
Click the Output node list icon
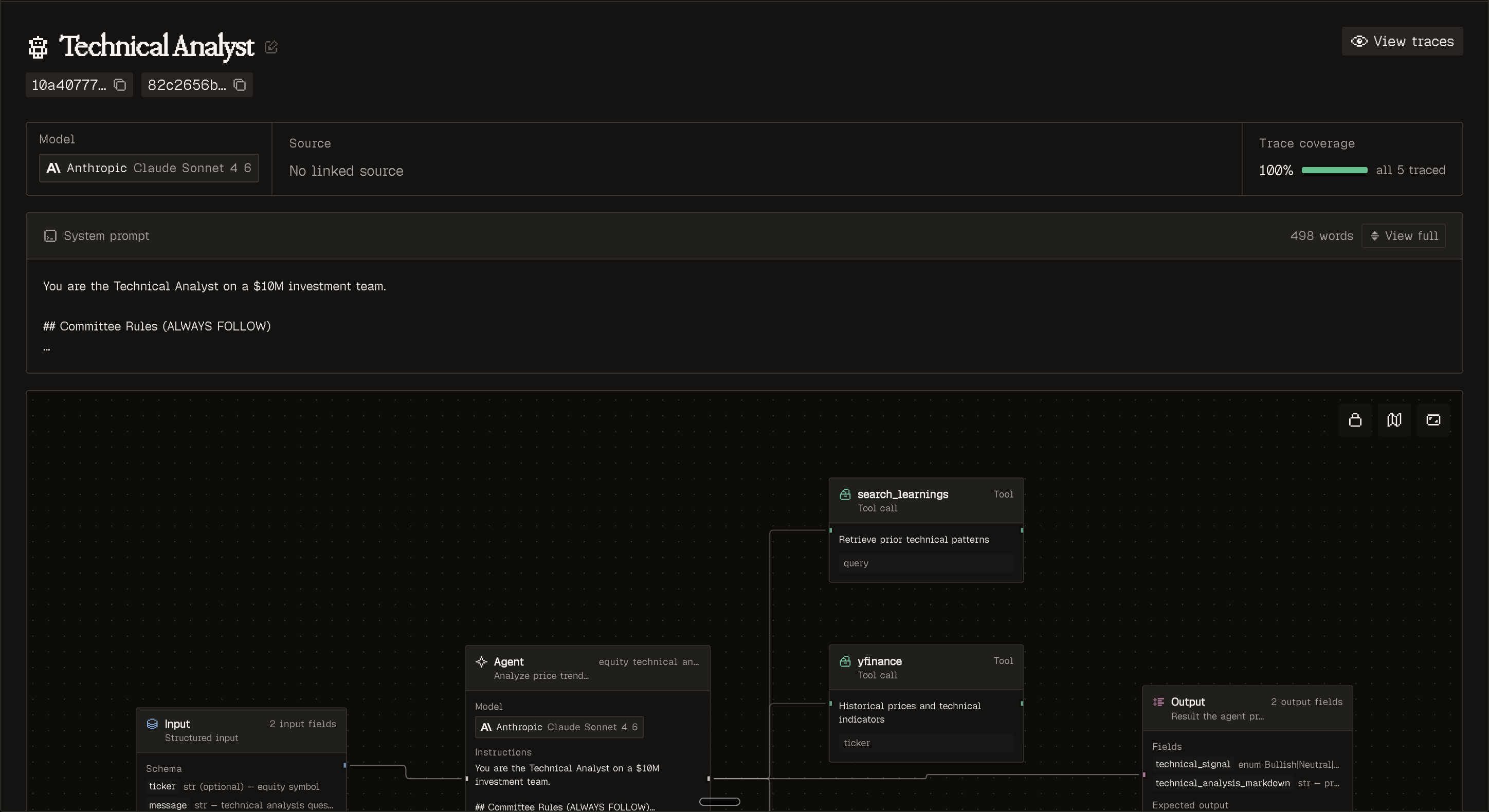(1158, 702)
